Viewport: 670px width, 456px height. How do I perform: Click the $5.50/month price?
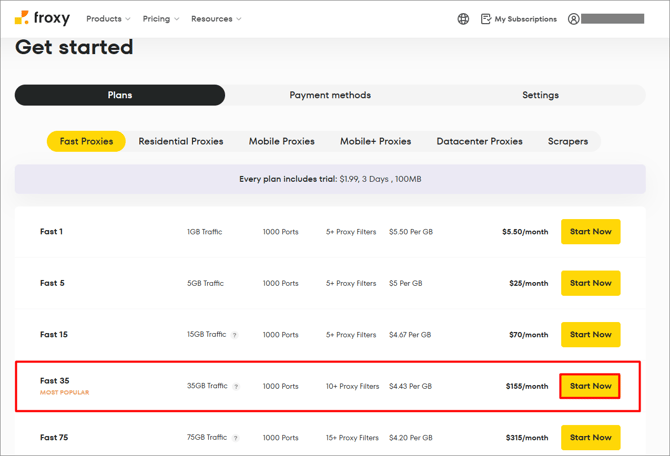tap(525, 232)
